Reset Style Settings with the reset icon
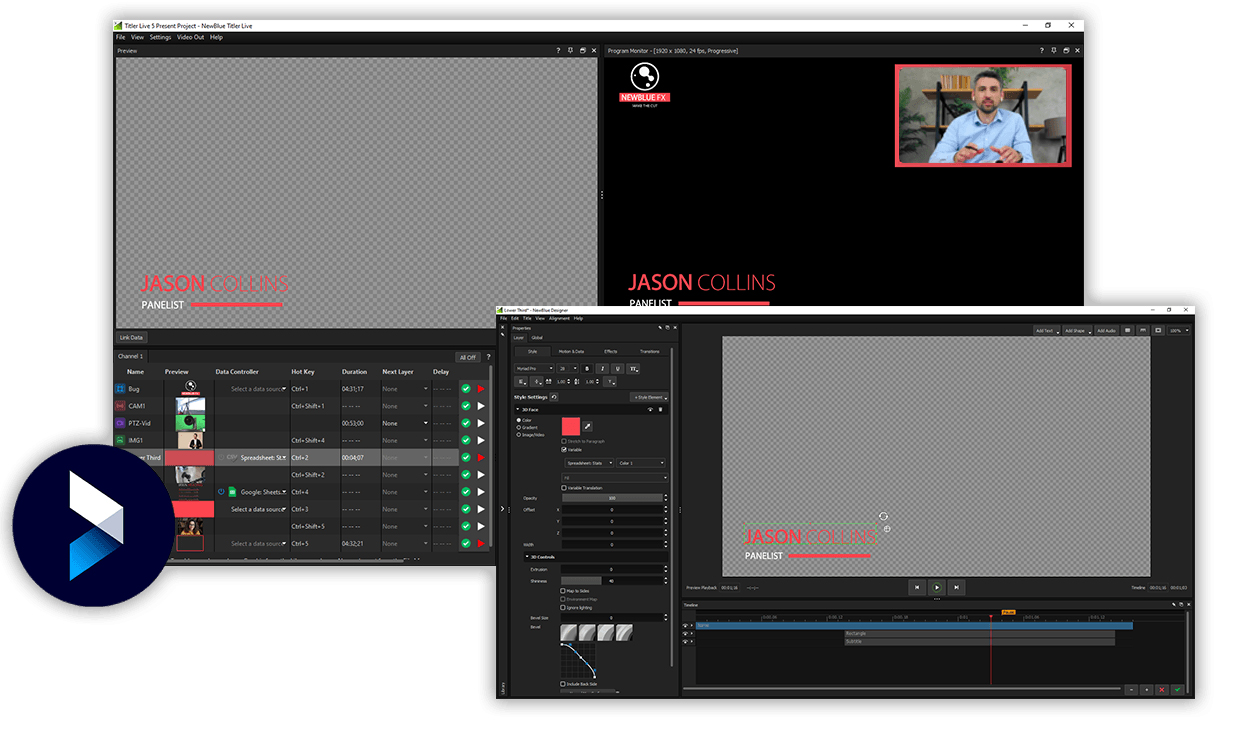Screen dimensions: 1260x729 point(554,397)
